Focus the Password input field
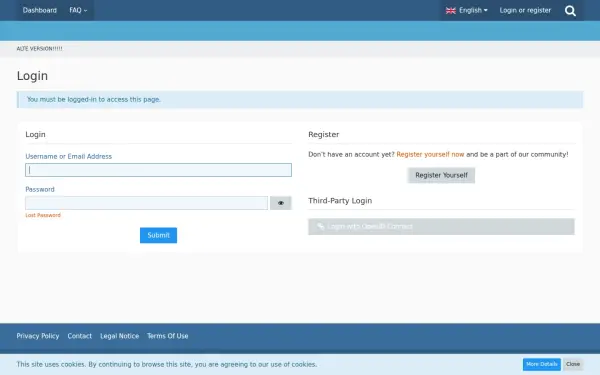 pos(147,203)
